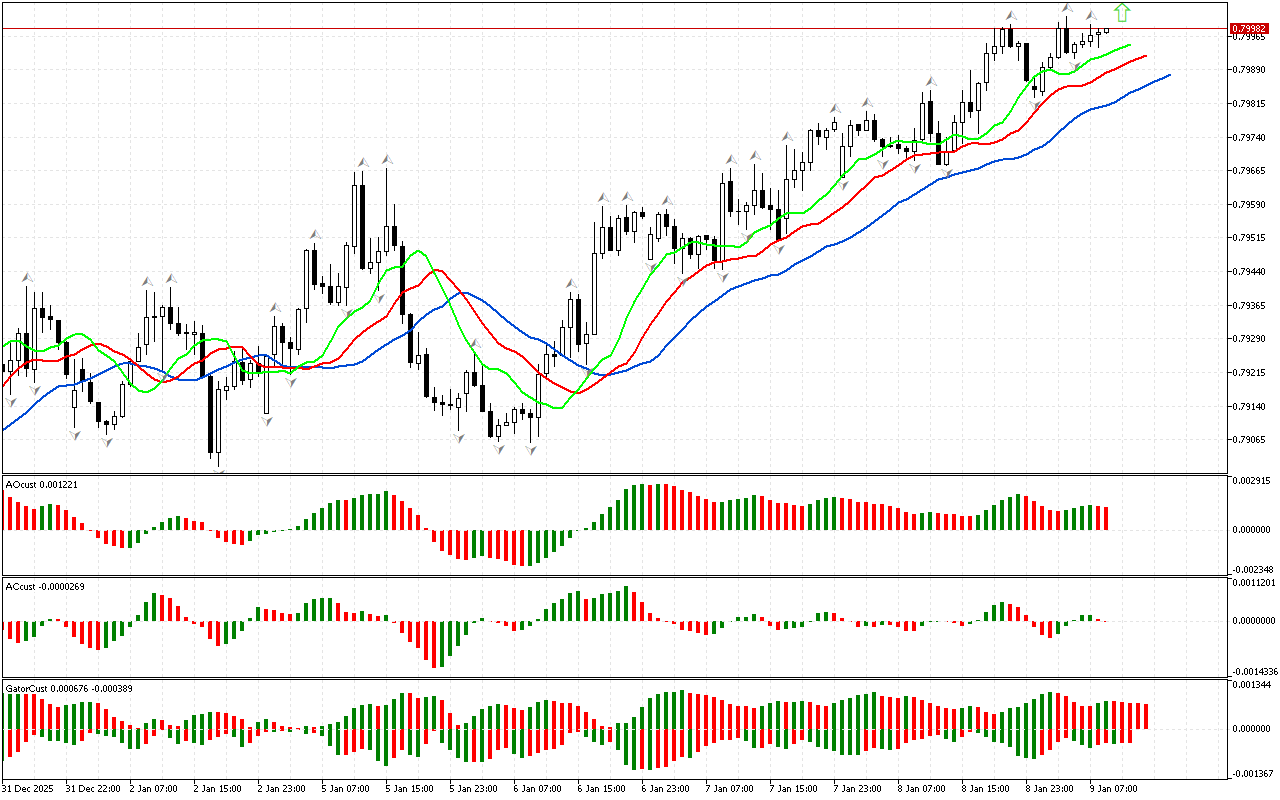Click the last red bar in AOcust histogram
Image resolution: width=1280 pixels, height=800 pixels.
1107,518
